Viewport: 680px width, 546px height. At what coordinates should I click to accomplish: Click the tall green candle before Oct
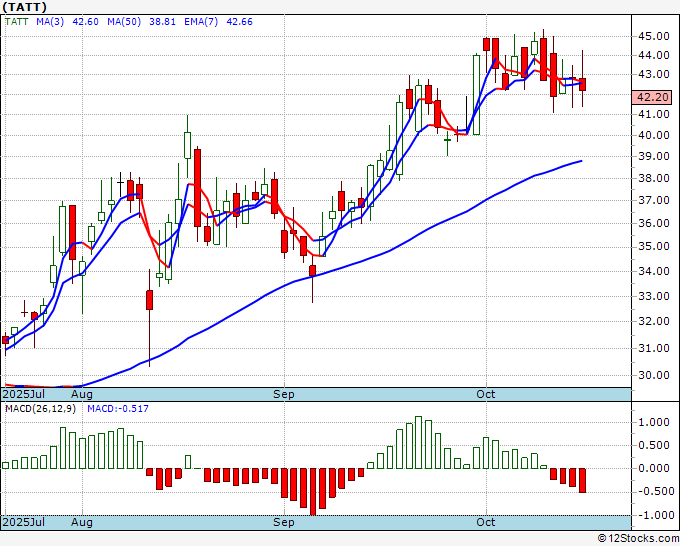click(x=476, y=95)
